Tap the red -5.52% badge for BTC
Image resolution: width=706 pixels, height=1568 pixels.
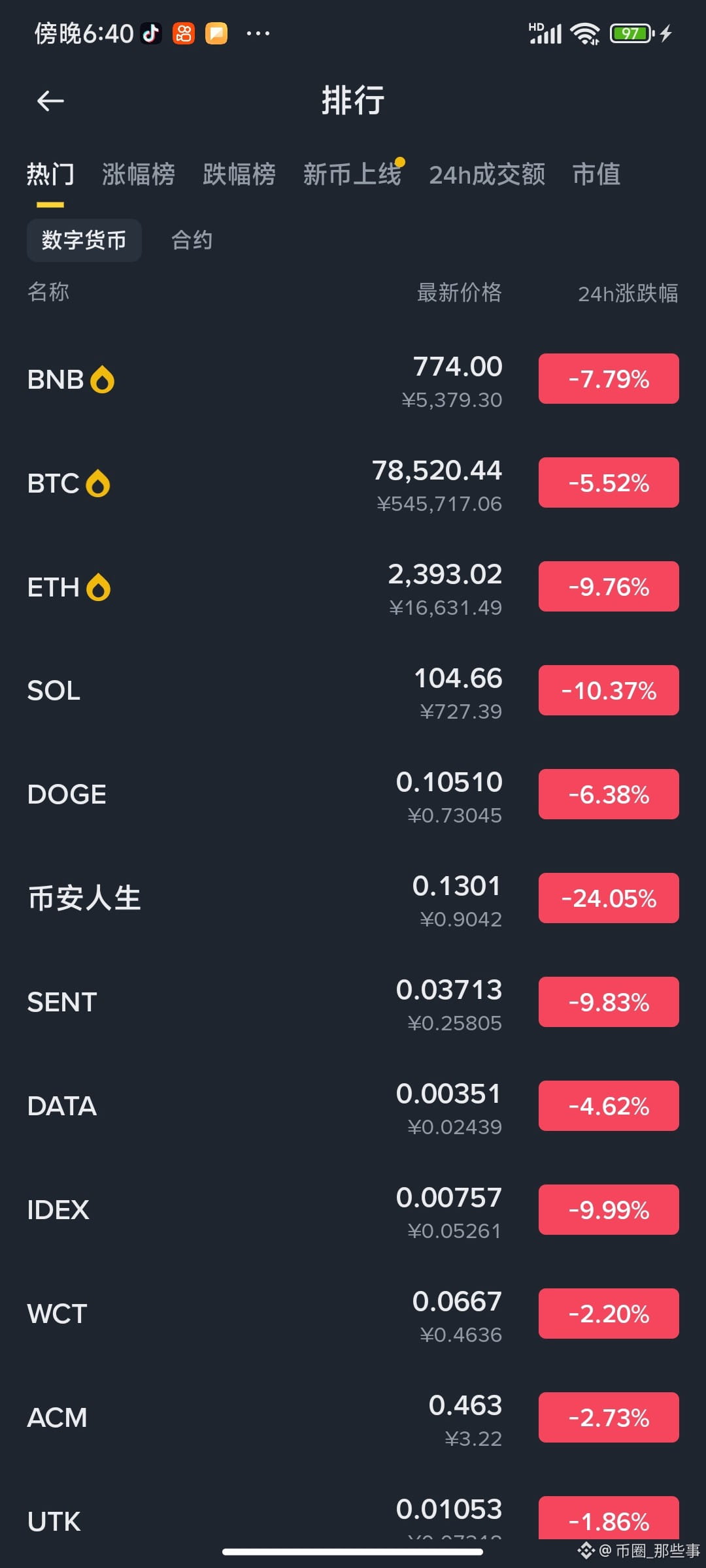609,483
